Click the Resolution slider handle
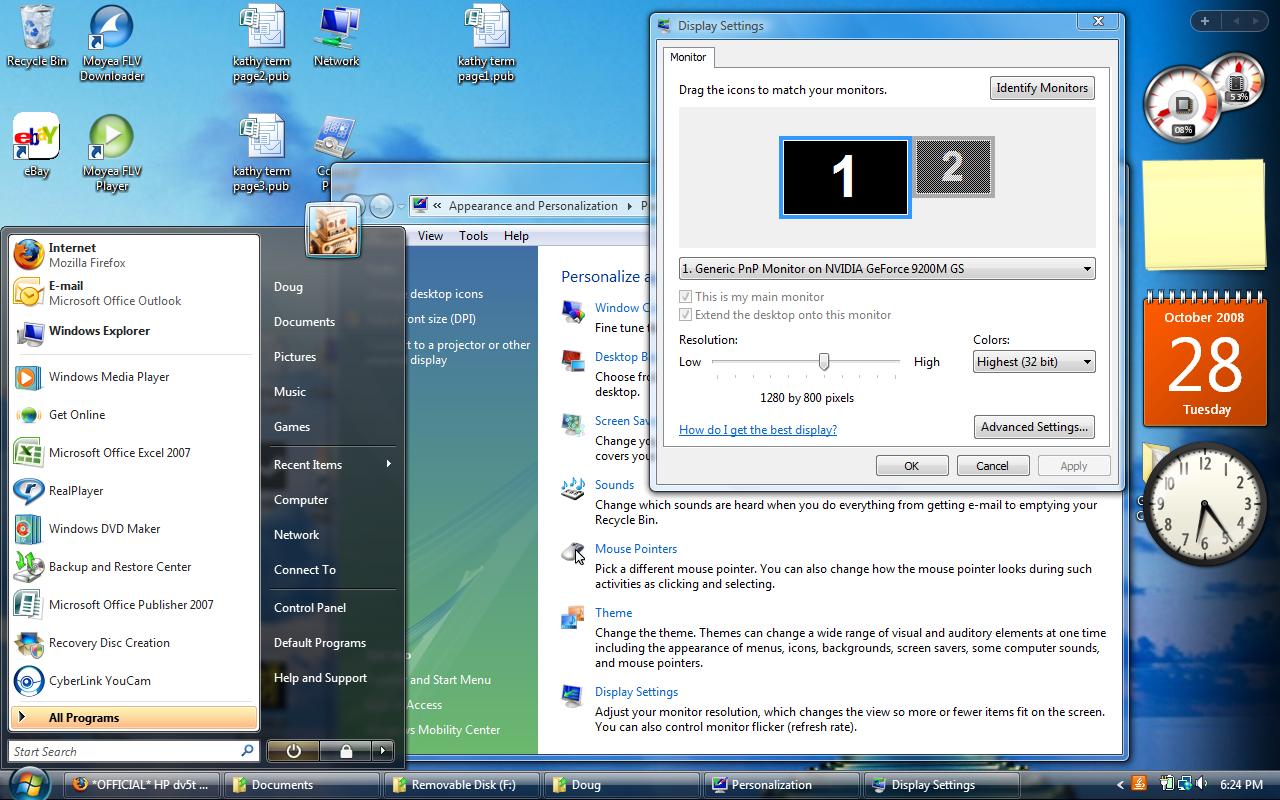The height and width of the screenshot is (800, 1280). (x=824, y=362)
